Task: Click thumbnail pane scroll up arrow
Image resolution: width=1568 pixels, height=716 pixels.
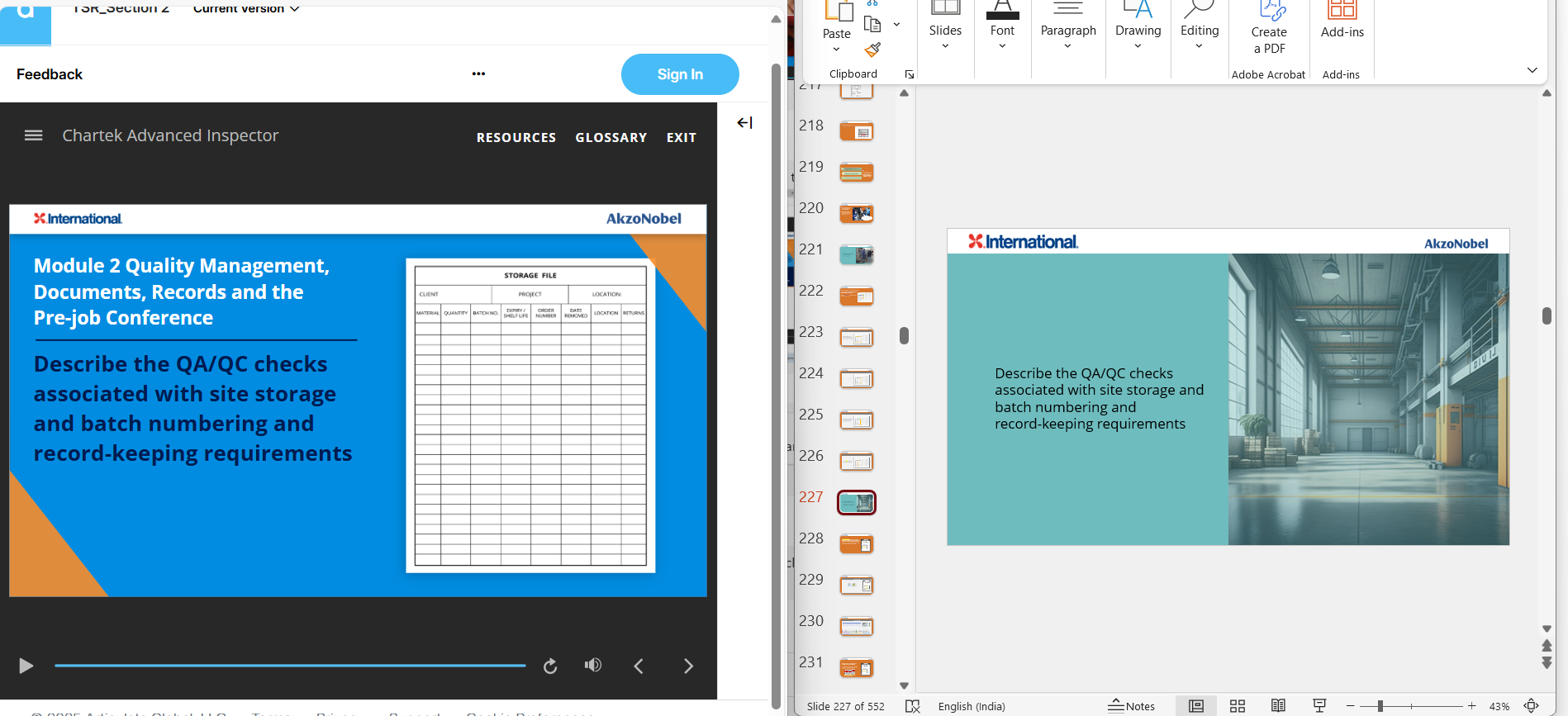Action: coord(904,93)
